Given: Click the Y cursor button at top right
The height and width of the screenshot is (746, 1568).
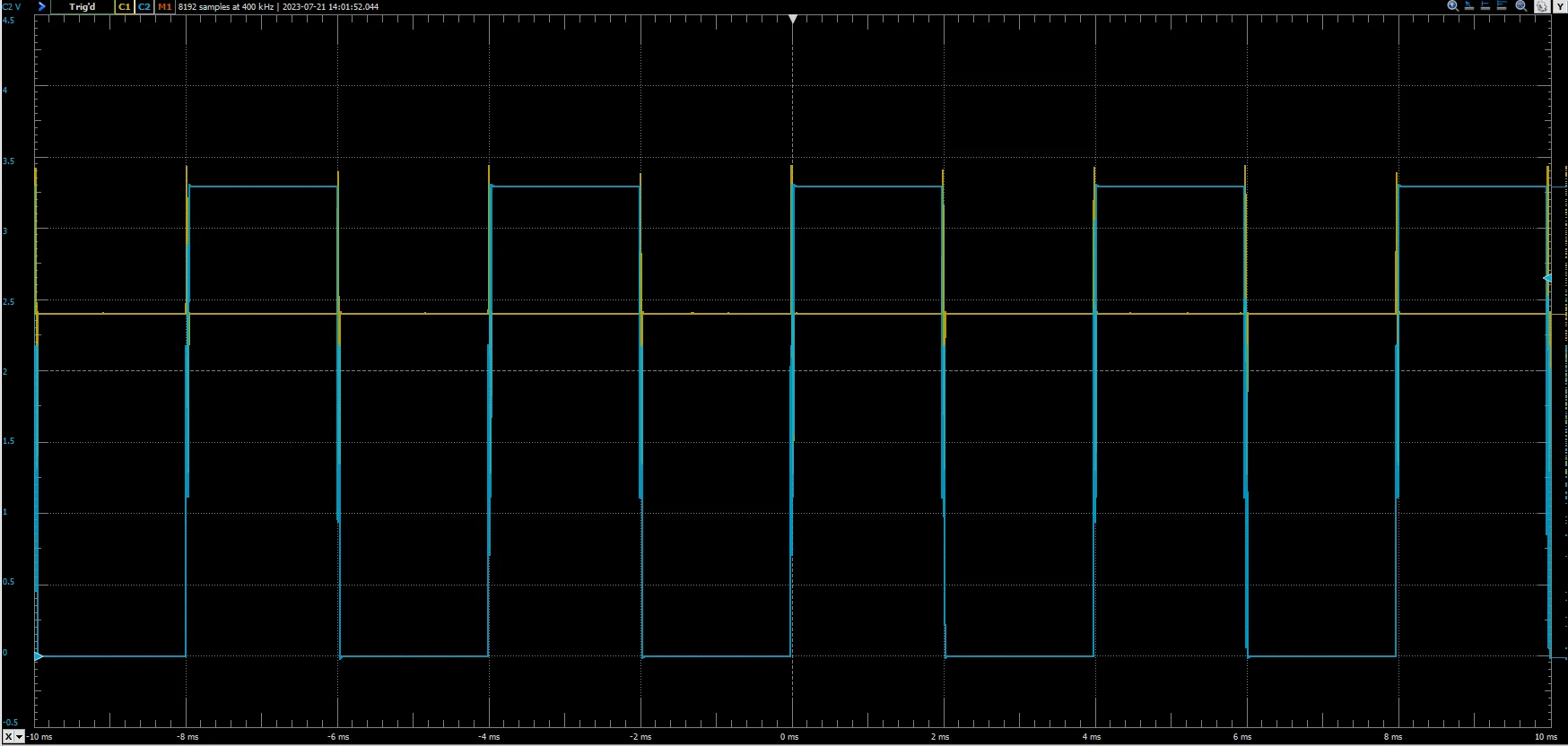Looking at the screenshot, I should tap(1560, 6).
